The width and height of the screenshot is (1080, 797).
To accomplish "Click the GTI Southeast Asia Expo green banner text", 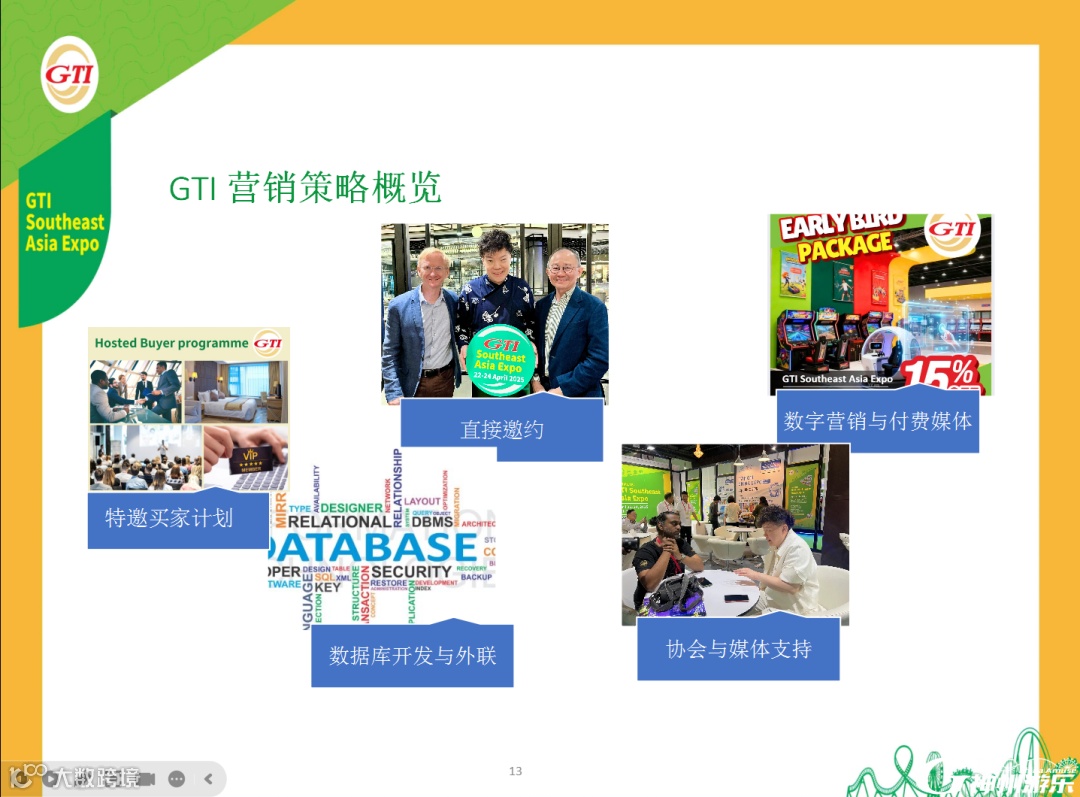I will click(x=65, y=222).
